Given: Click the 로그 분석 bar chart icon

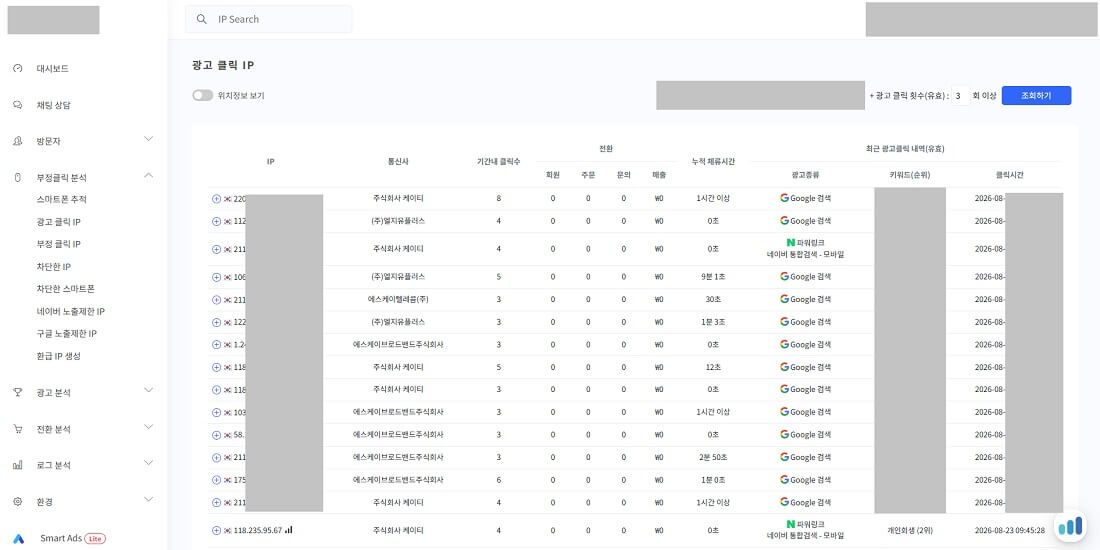Looking at the screenshot, I should 18,465.
